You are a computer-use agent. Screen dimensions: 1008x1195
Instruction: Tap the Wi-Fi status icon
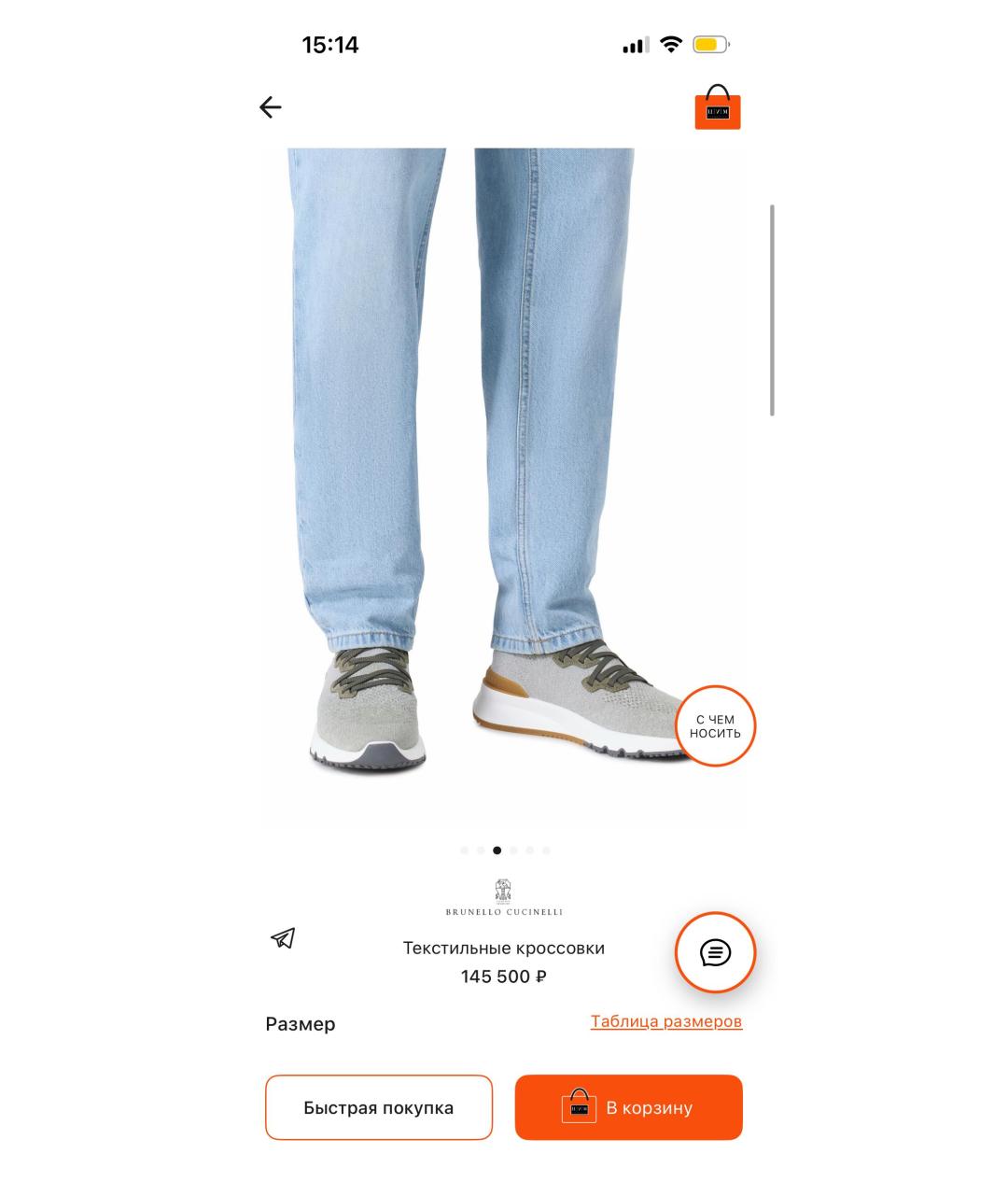tap(670, 45)
